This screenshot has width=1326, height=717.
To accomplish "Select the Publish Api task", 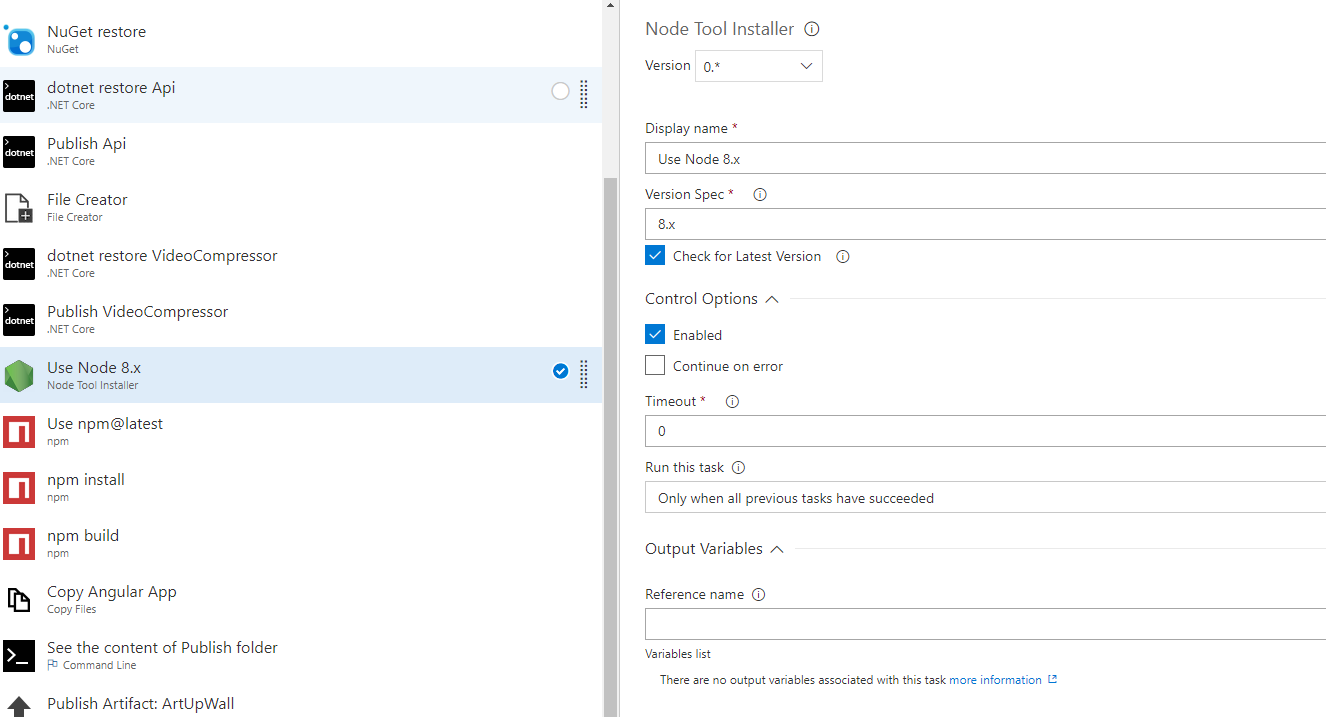I will tap(301, 151).
